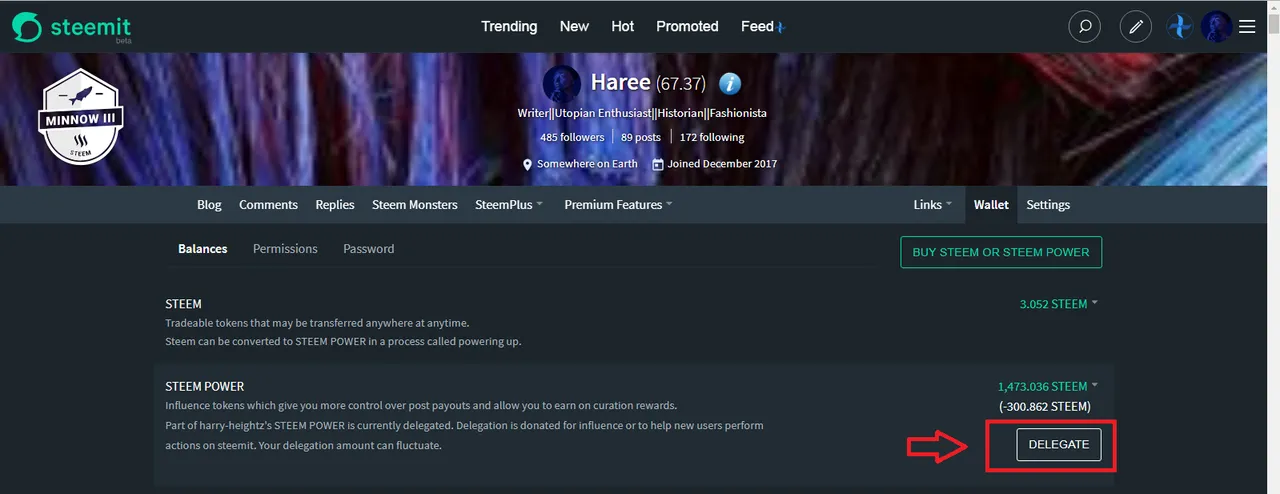The height and width of the screenshot is (494, 1280).
Task: Click the blue info icon beside Haree
Action: tap(730, 83)
